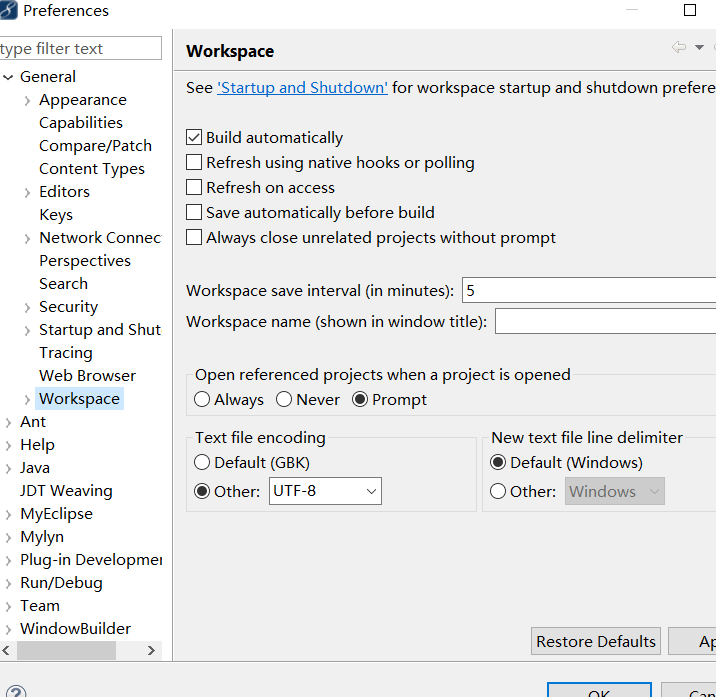This screenshot has height=697, width=716.
Task: Click the back navigation arrow icon
Action: (679, 47)
